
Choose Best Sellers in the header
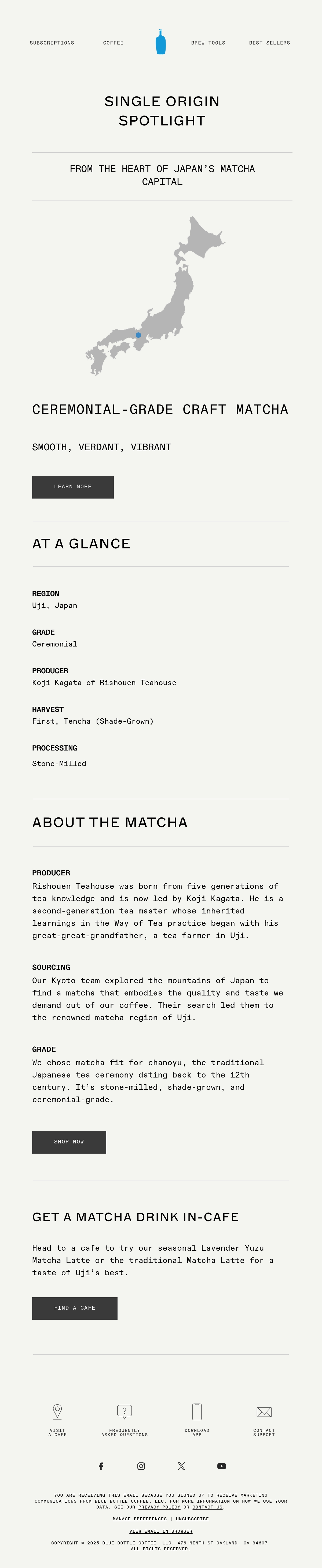[270, 43]
